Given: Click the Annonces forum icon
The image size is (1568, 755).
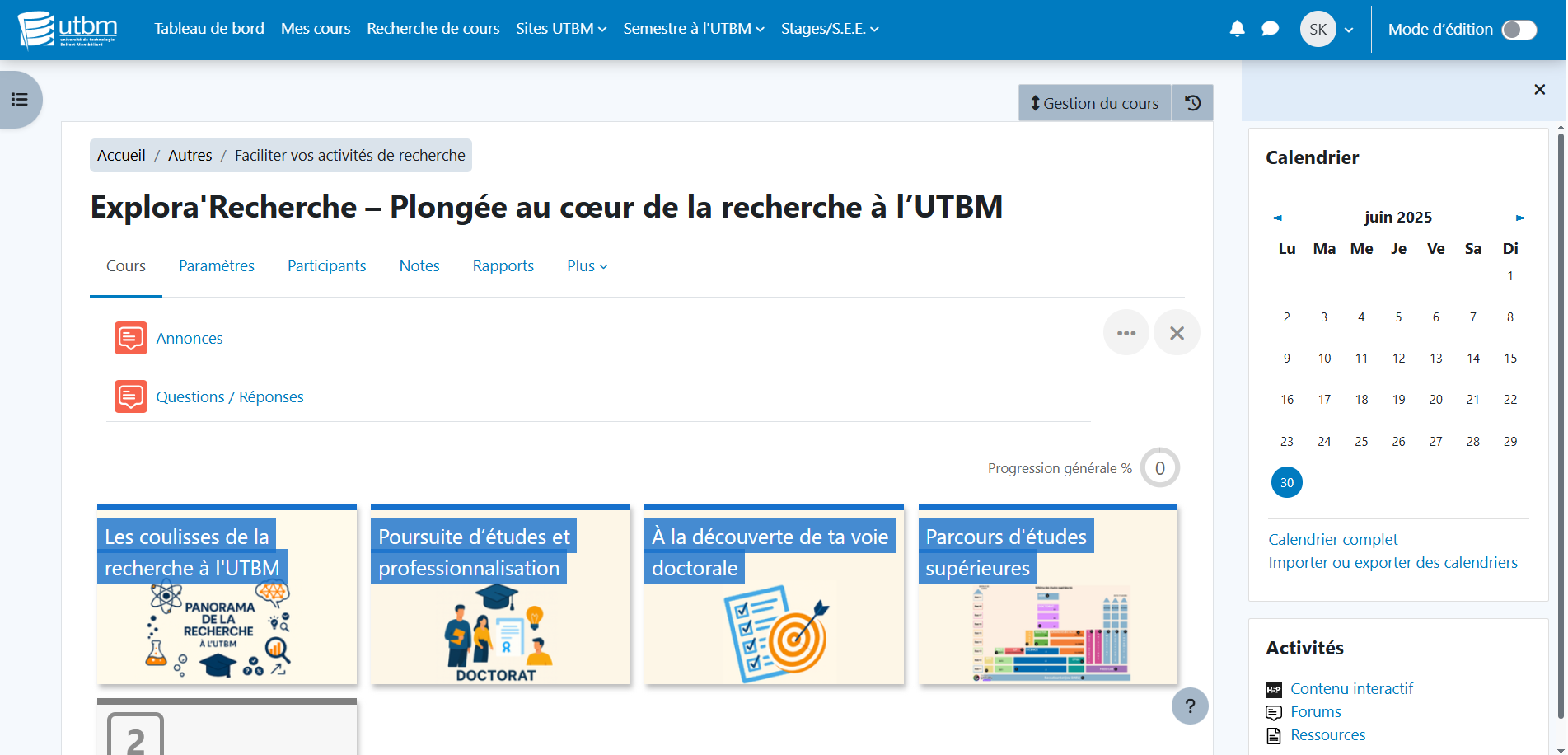Looking at the screenshot, I should 131,338.
